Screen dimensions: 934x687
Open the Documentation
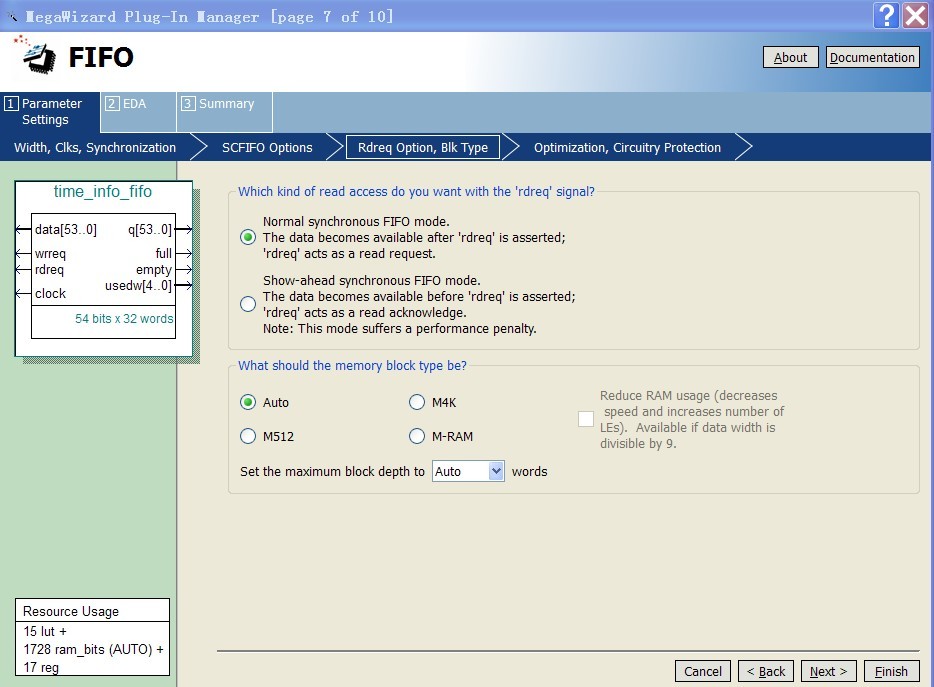point(872,57)
